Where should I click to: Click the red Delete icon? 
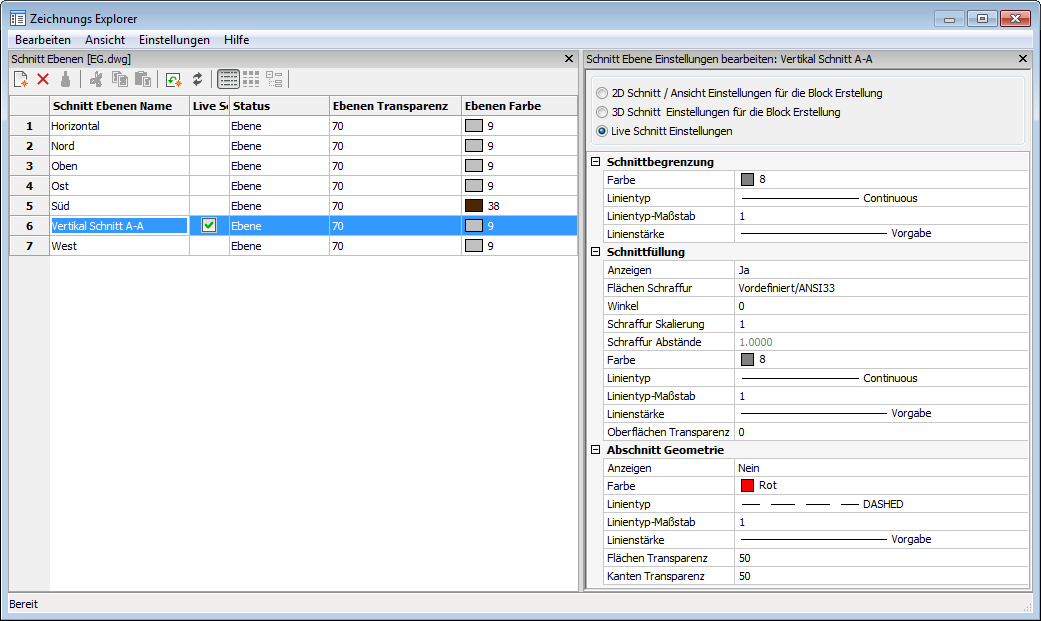43,80
